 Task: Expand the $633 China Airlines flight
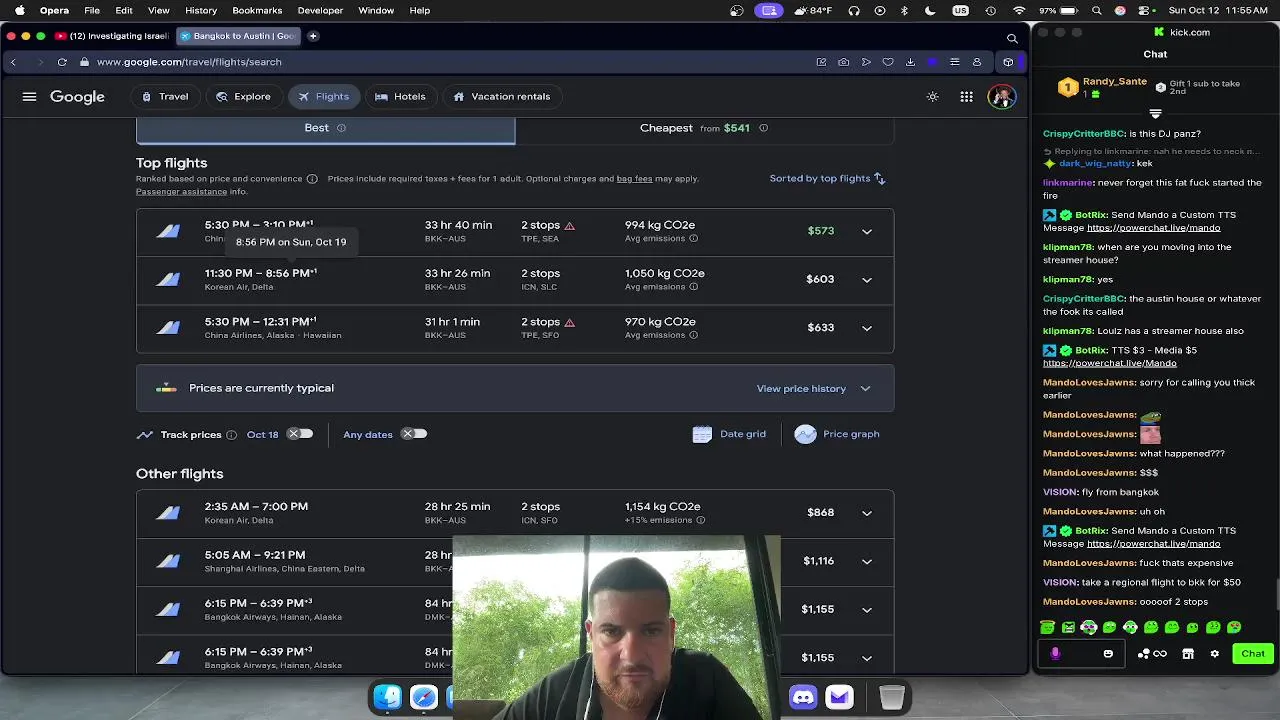[x=867, y=328]
